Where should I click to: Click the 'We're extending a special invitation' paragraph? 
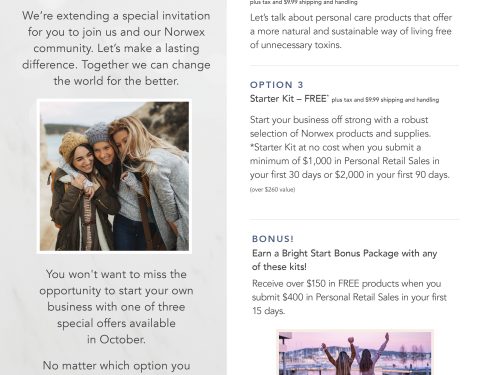(x=116, y=48)
